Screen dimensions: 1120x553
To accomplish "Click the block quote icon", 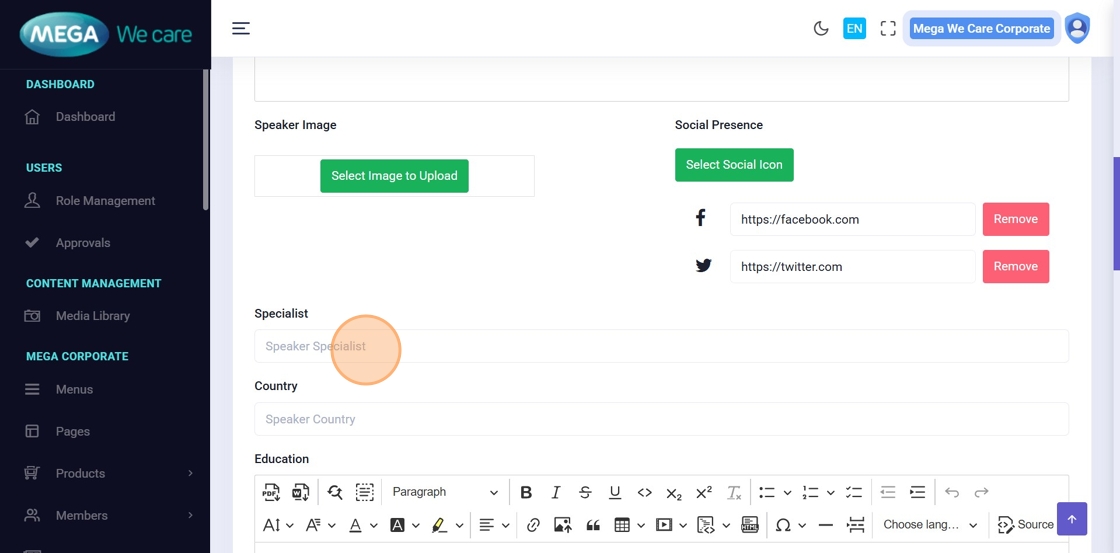I will click(593, 525).
